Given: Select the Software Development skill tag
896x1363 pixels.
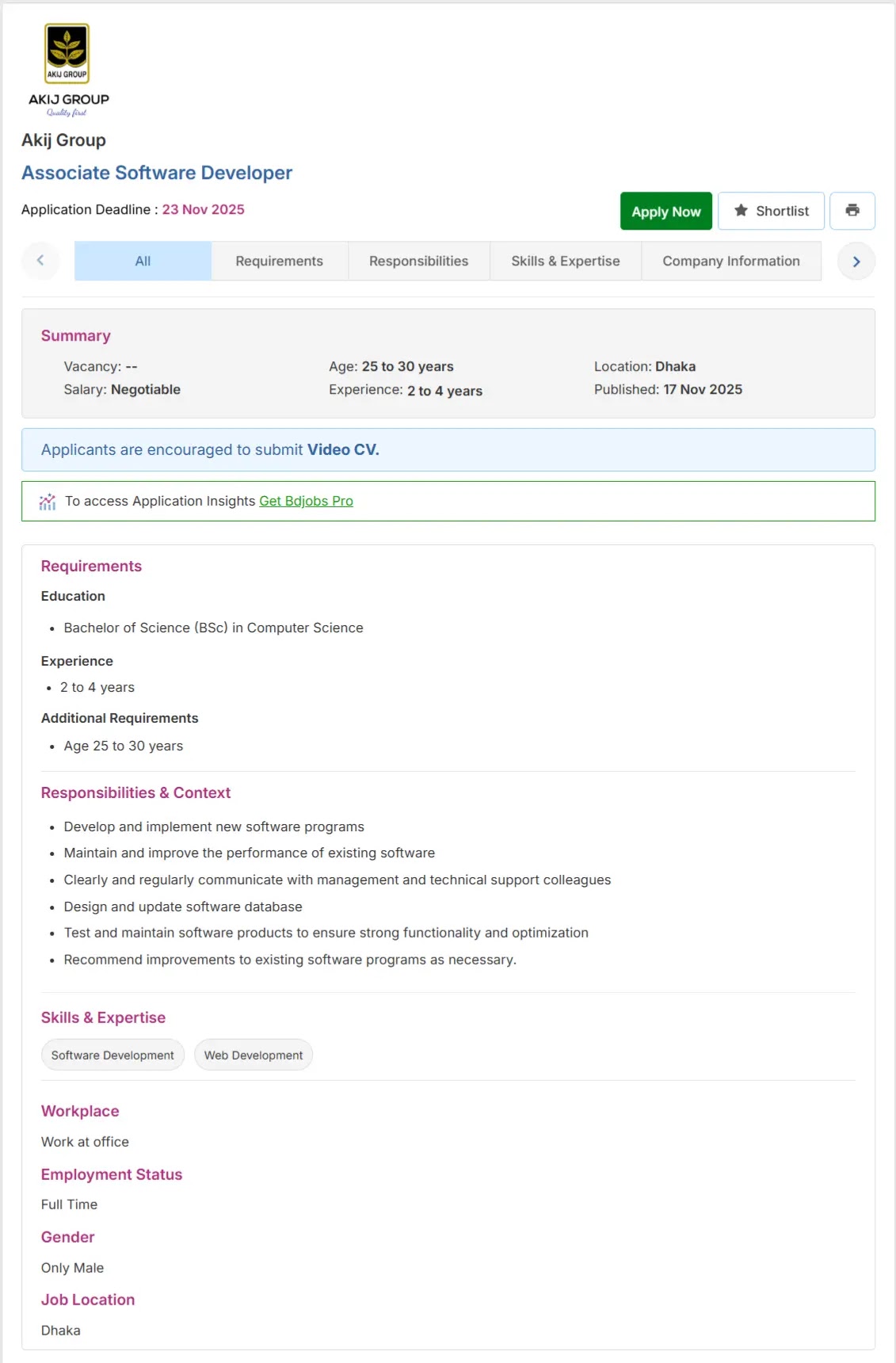Looking at the screenshot, I should pos(112,1055).
